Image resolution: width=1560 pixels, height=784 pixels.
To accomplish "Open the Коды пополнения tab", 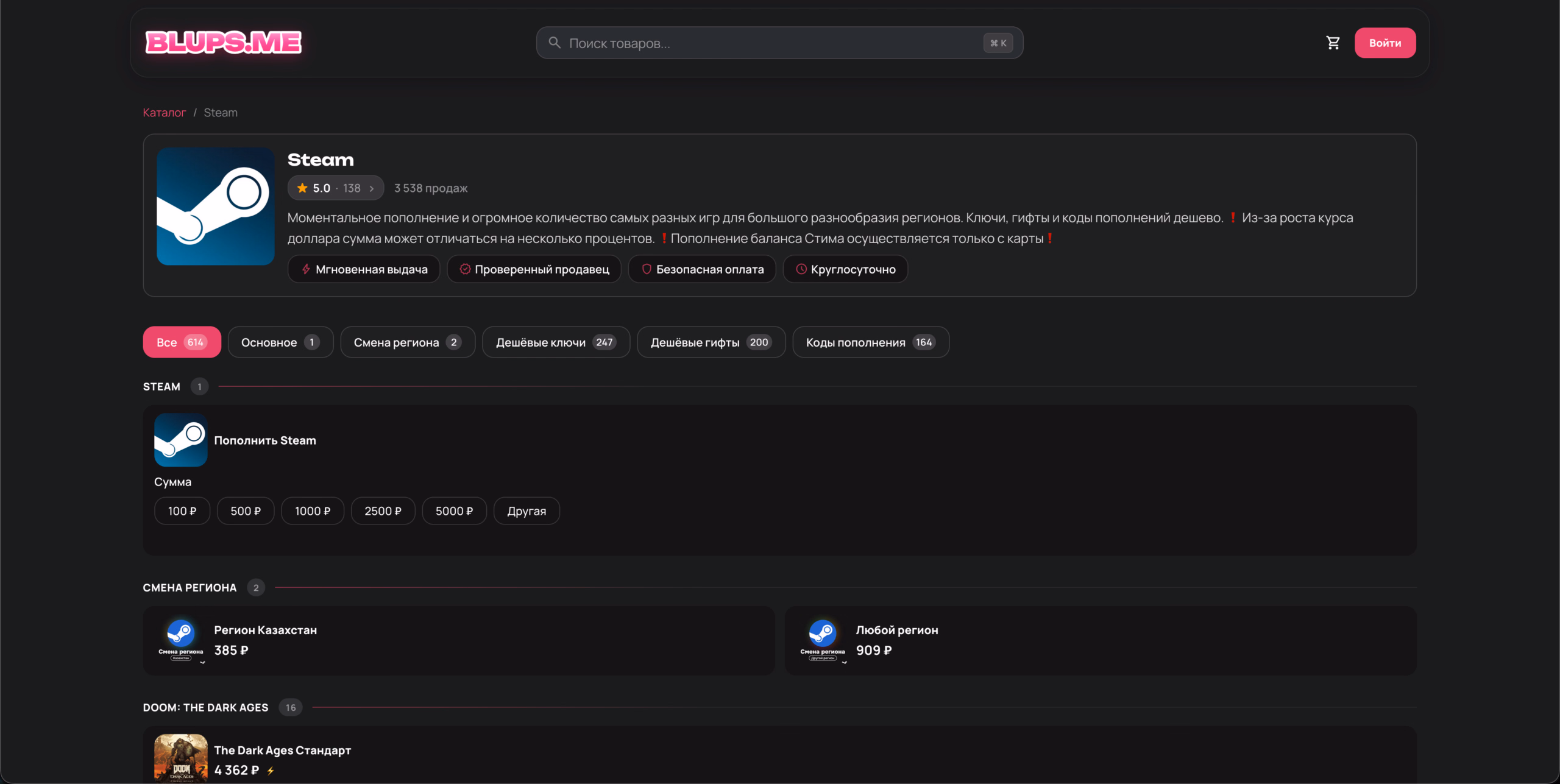I will point(871,342).
